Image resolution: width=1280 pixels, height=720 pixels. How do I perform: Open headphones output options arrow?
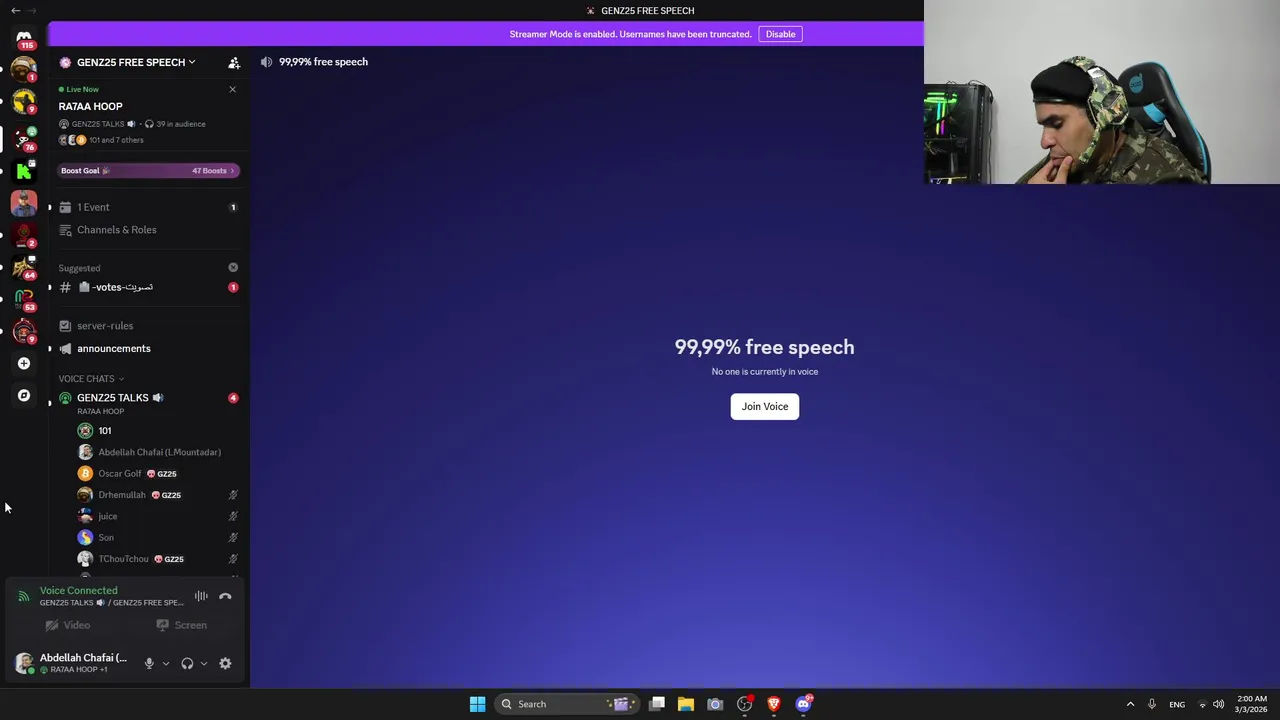point(204,663)
